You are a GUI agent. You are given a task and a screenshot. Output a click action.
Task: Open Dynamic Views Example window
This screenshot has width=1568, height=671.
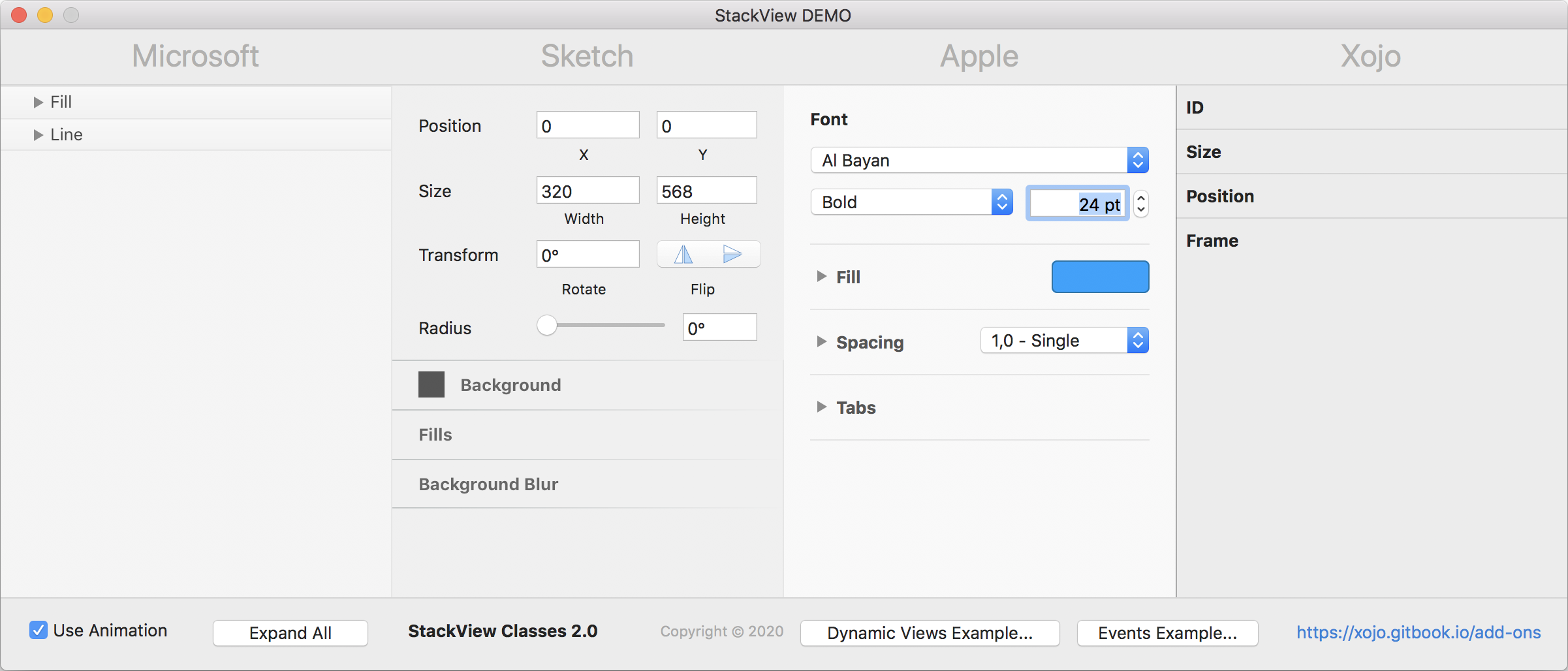[x=930, y=633]
